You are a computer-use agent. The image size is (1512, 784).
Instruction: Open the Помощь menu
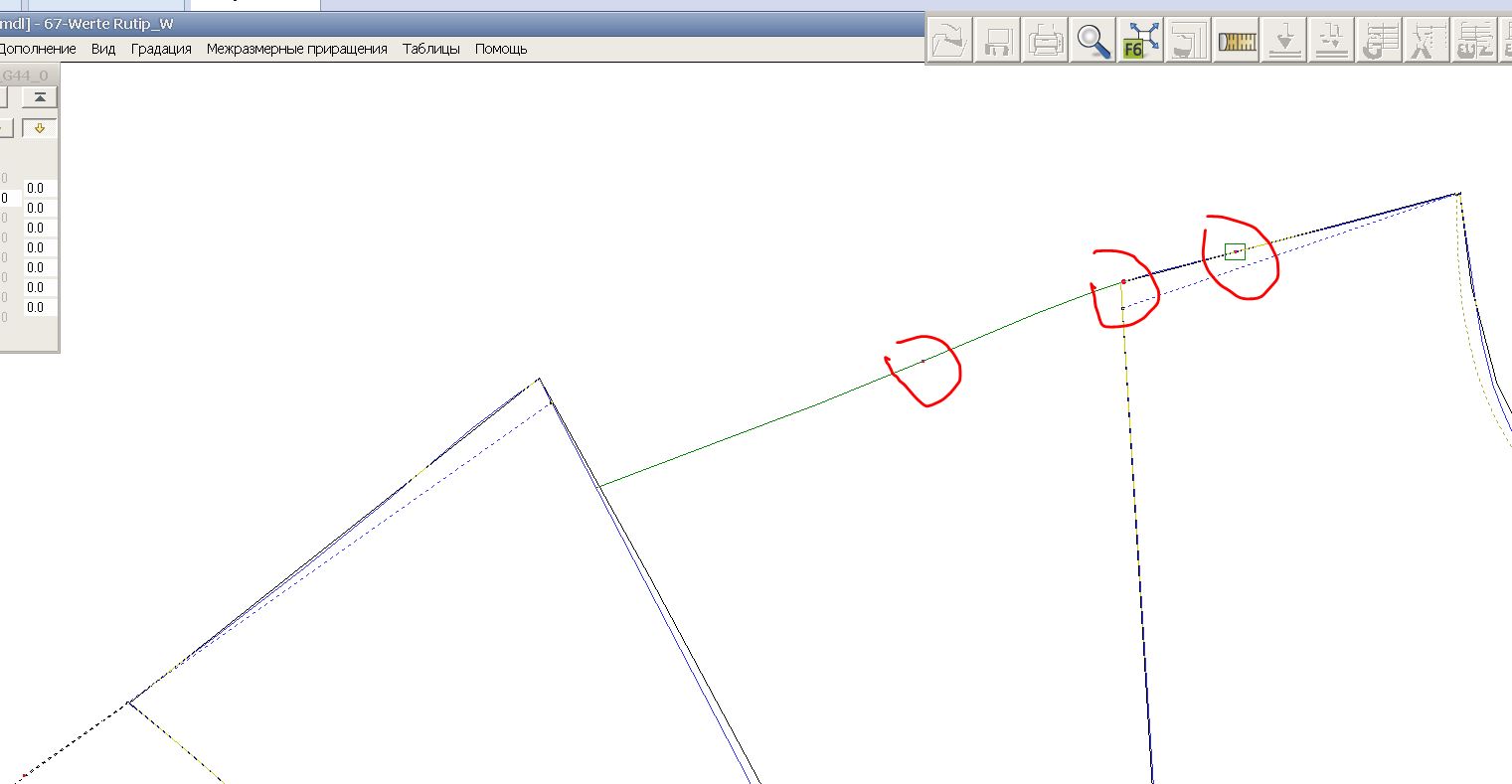[x=501, y=49]
